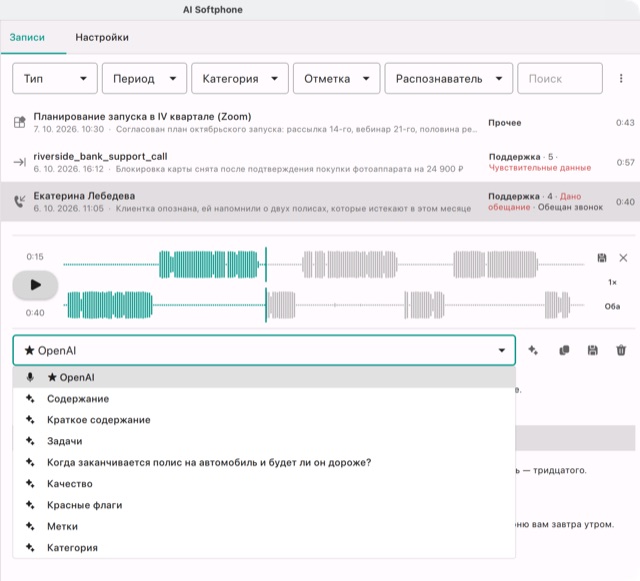640x581 pixels.
Task: Click the Чувствительные данные red label
Action: tap(540, 167)
